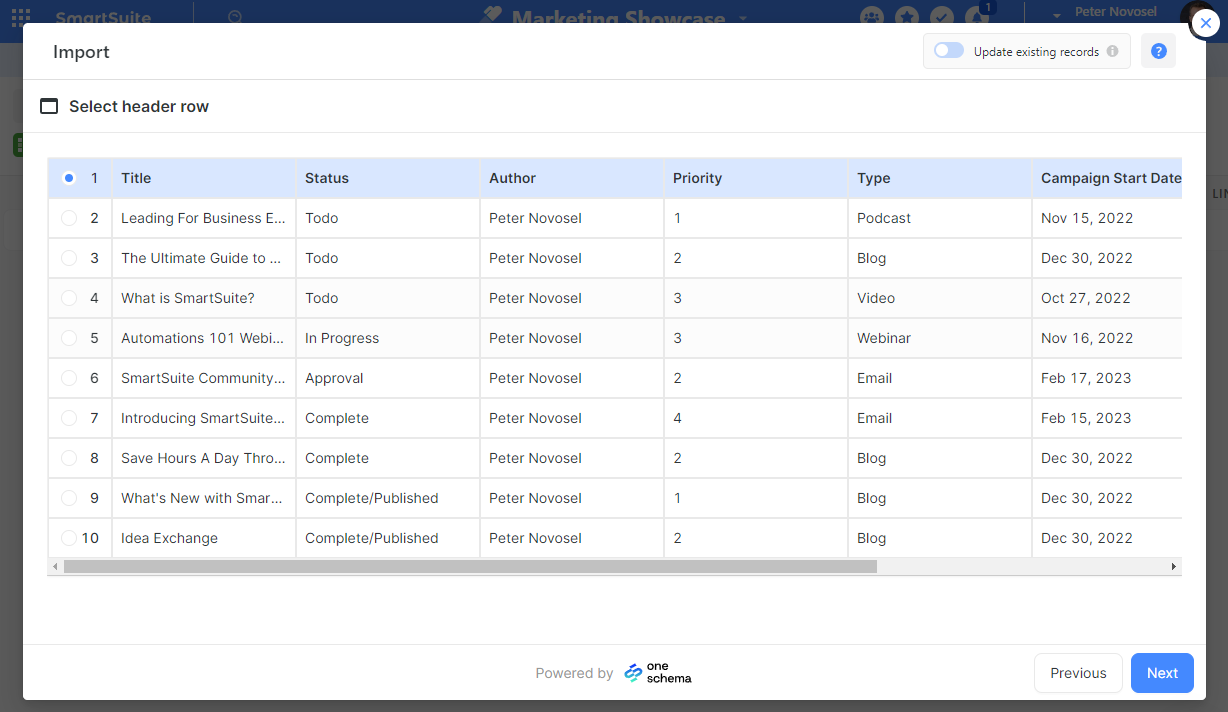This screenshot has height=712, width=1228.
Task: Click the horizontal scrollbar thumb
Action: pos(470,567)
